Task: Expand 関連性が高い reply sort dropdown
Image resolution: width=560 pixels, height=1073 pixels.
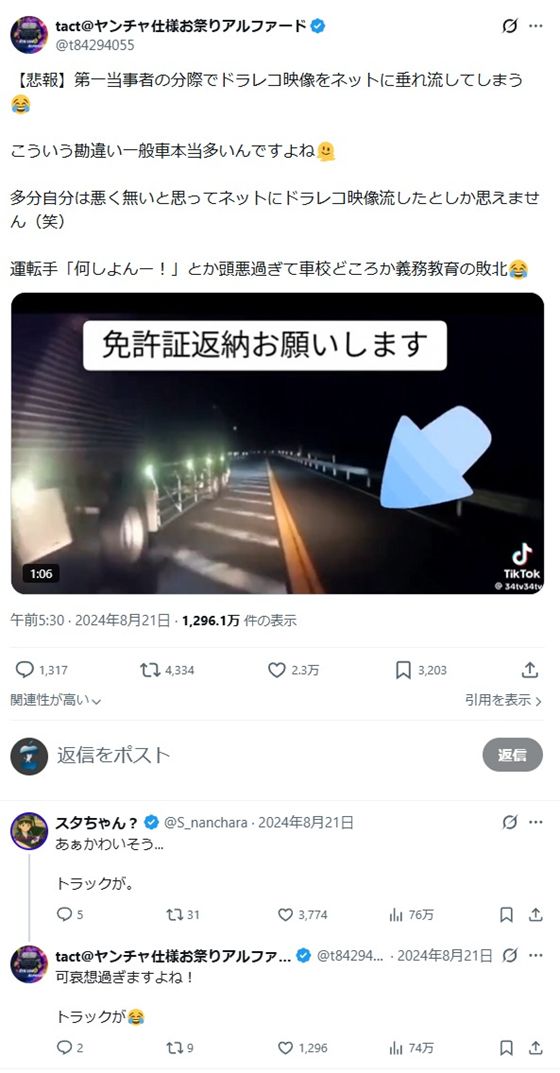Action: [55, 700]
